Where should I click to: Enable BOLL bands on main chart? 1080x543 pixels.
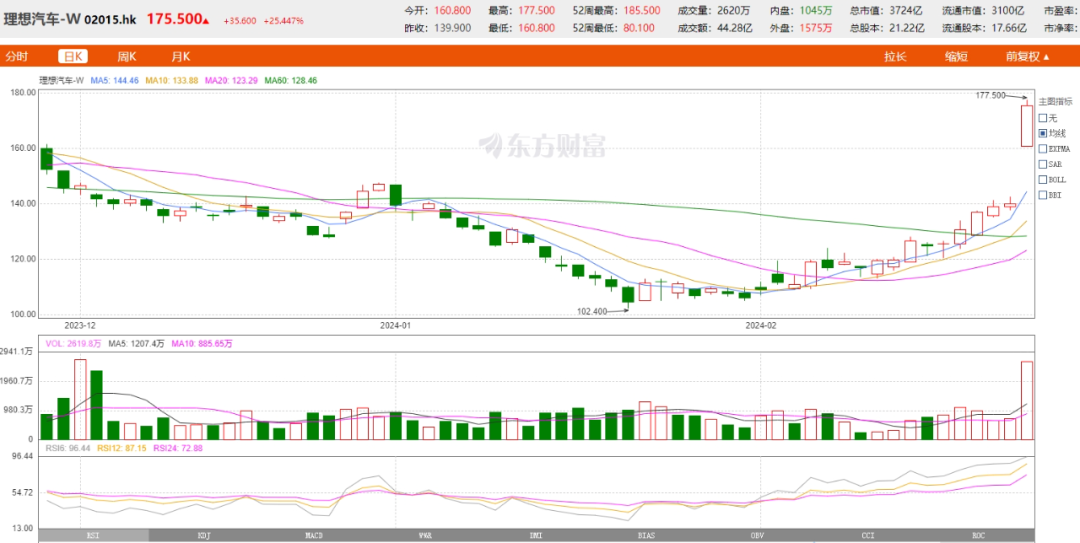[x=1043, y=179]
